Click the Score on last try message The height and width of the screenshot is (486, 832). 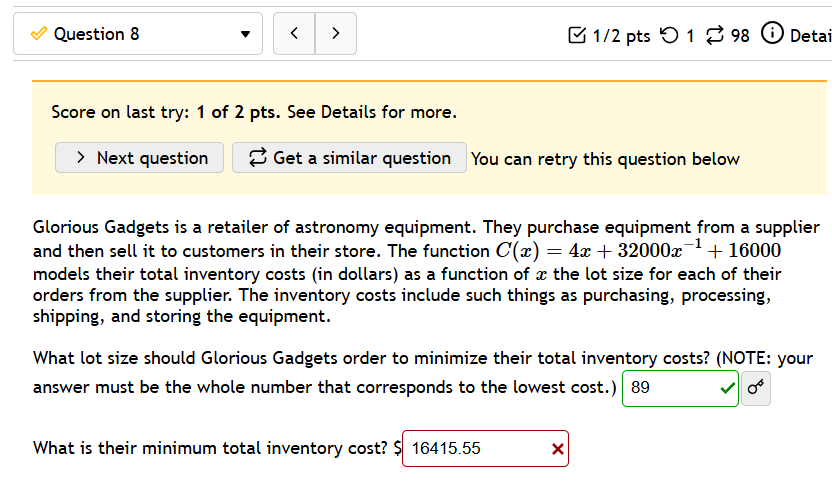254,112
